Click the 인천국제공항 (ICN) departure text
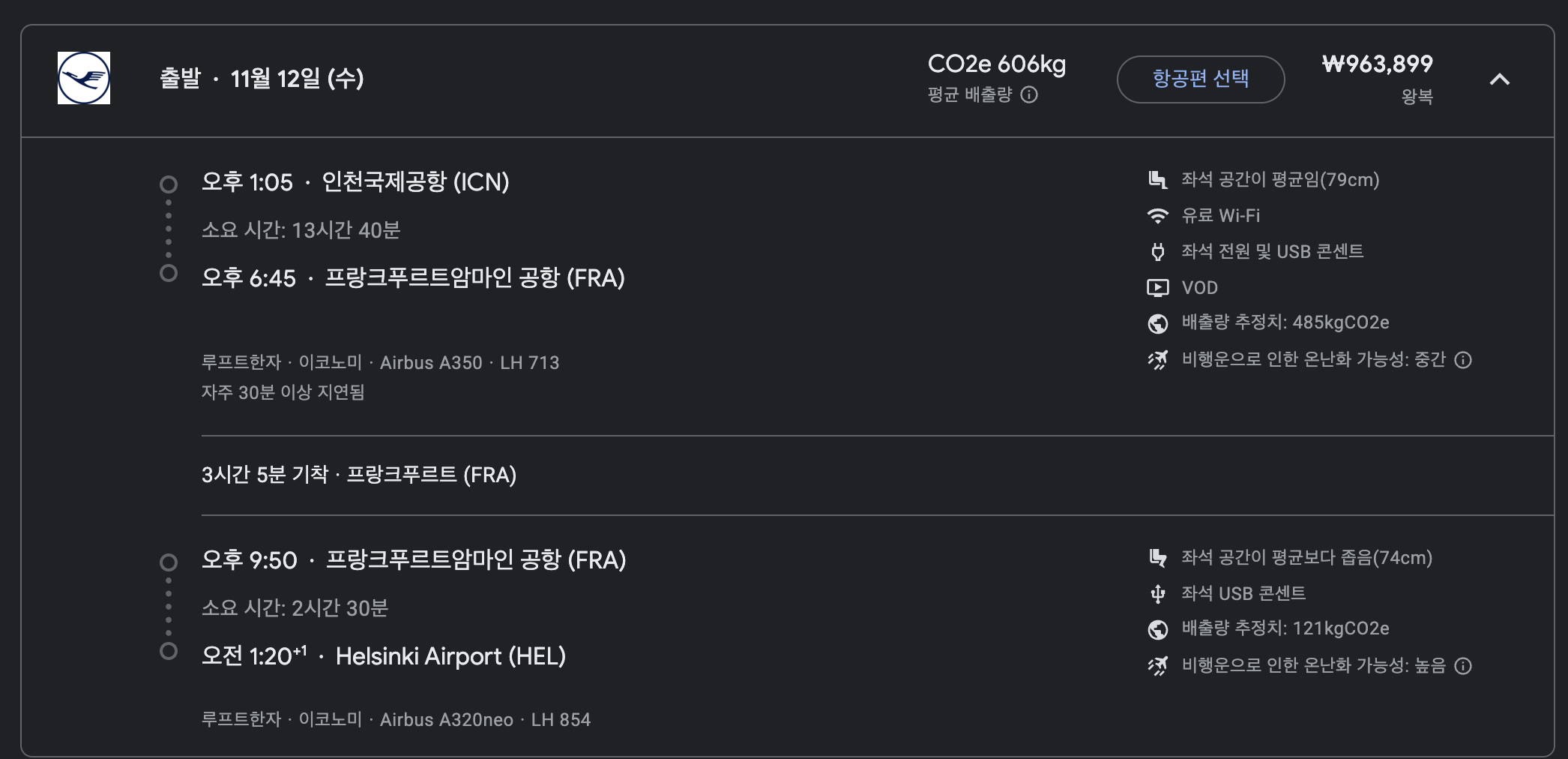 (x=415, y=182)
